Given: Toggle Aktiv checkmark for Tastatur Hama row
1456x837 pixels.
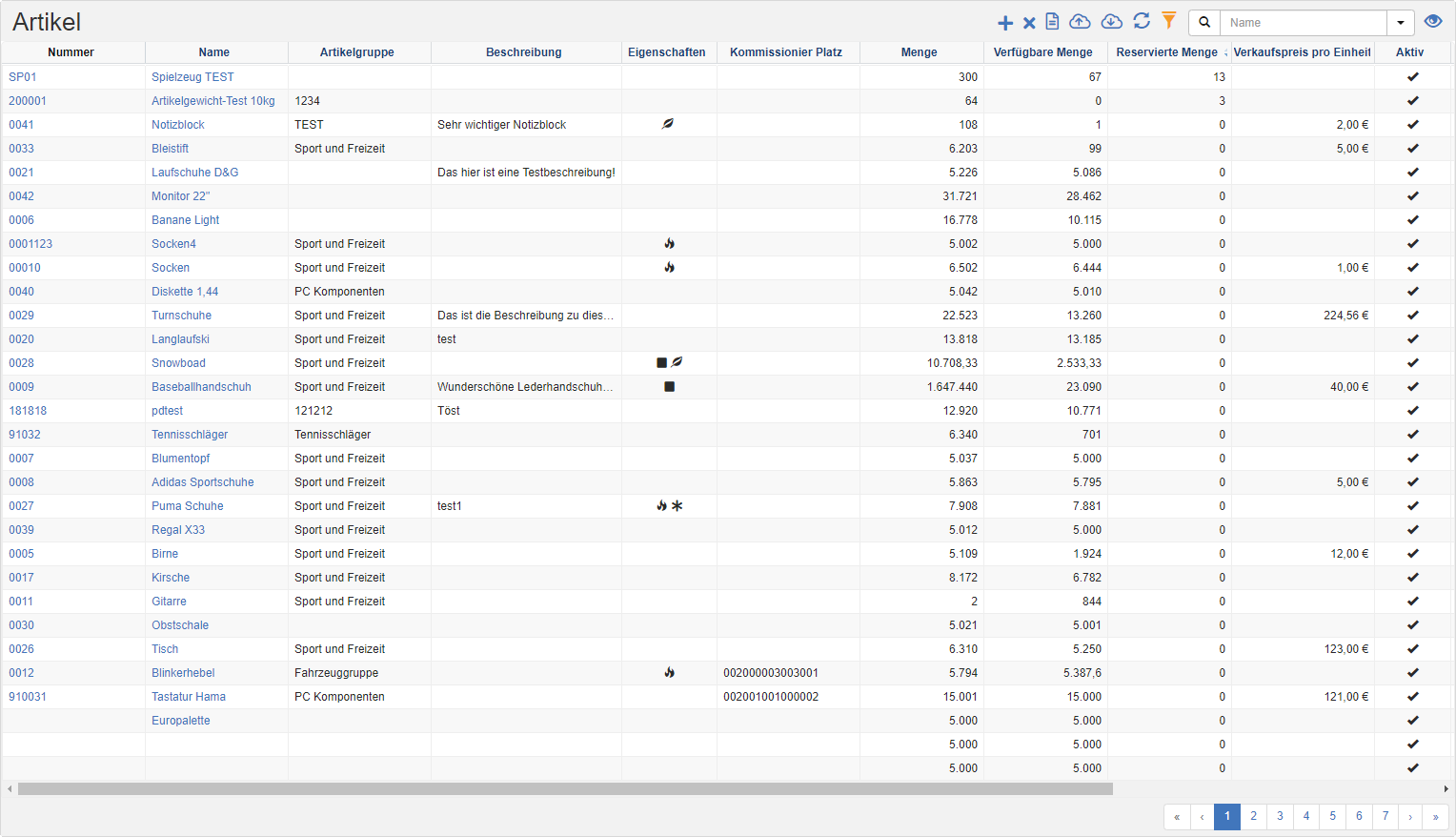Looking at the screenshot, I should [1412, 697].
